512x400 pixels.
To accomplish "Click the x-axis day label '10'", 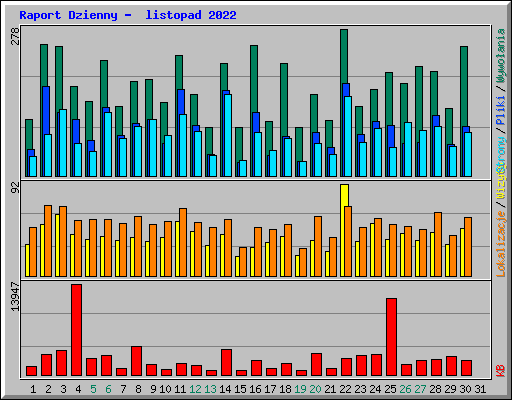I will click(165, 389).
